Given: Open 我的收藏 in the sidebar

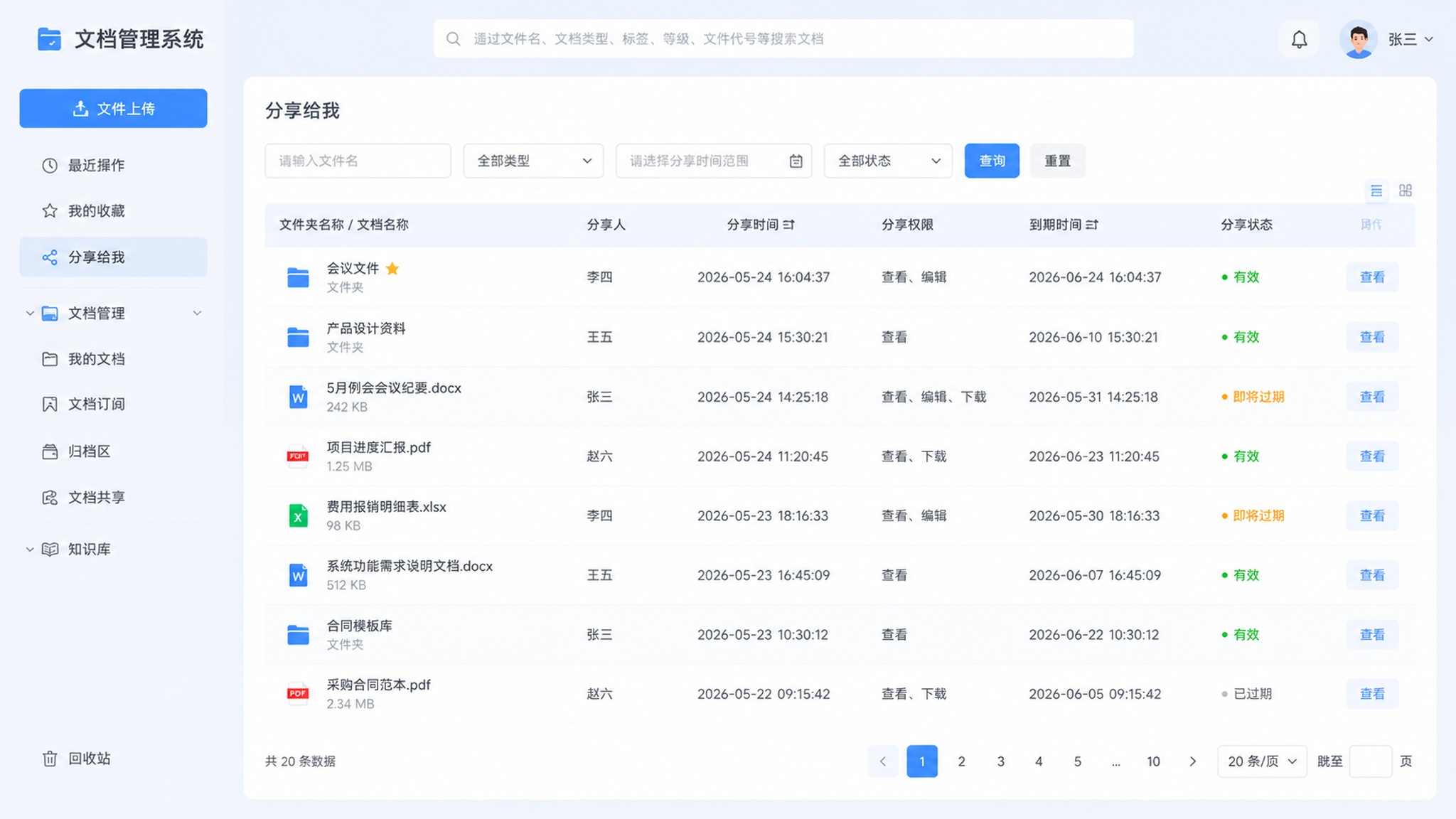Looking at the screenshot, I should [x=113, y=211].
